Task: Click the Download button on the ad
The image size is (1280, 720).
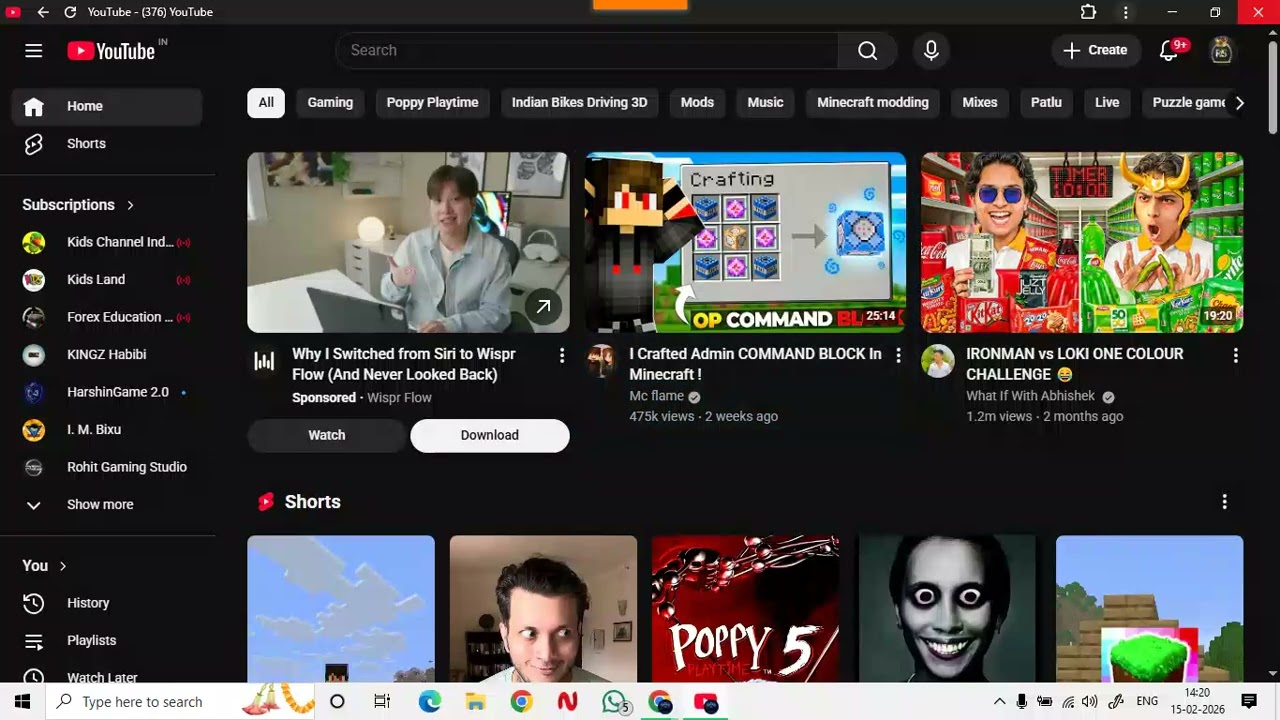Action: click(490, 435)
